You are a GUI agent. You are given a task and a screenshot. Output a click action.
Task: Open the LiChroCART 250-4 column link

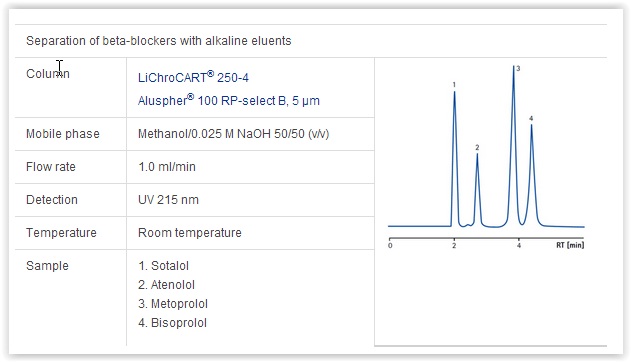[x=193, y=77]
